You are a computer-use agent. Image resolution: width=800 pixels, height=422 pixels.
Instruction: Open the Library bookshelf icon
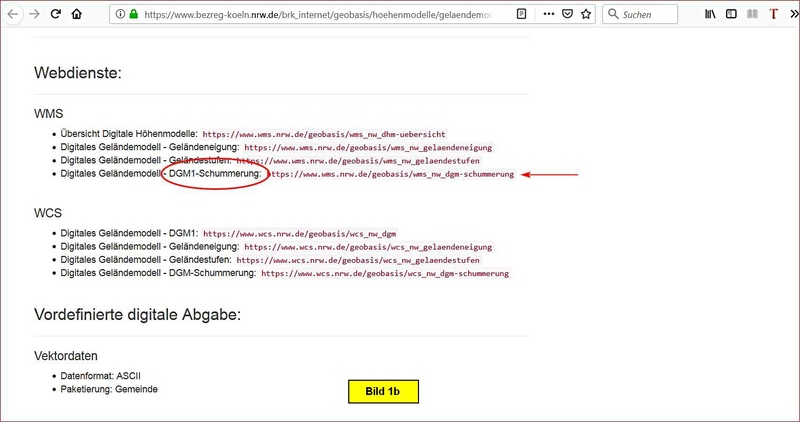pos(711,15)
